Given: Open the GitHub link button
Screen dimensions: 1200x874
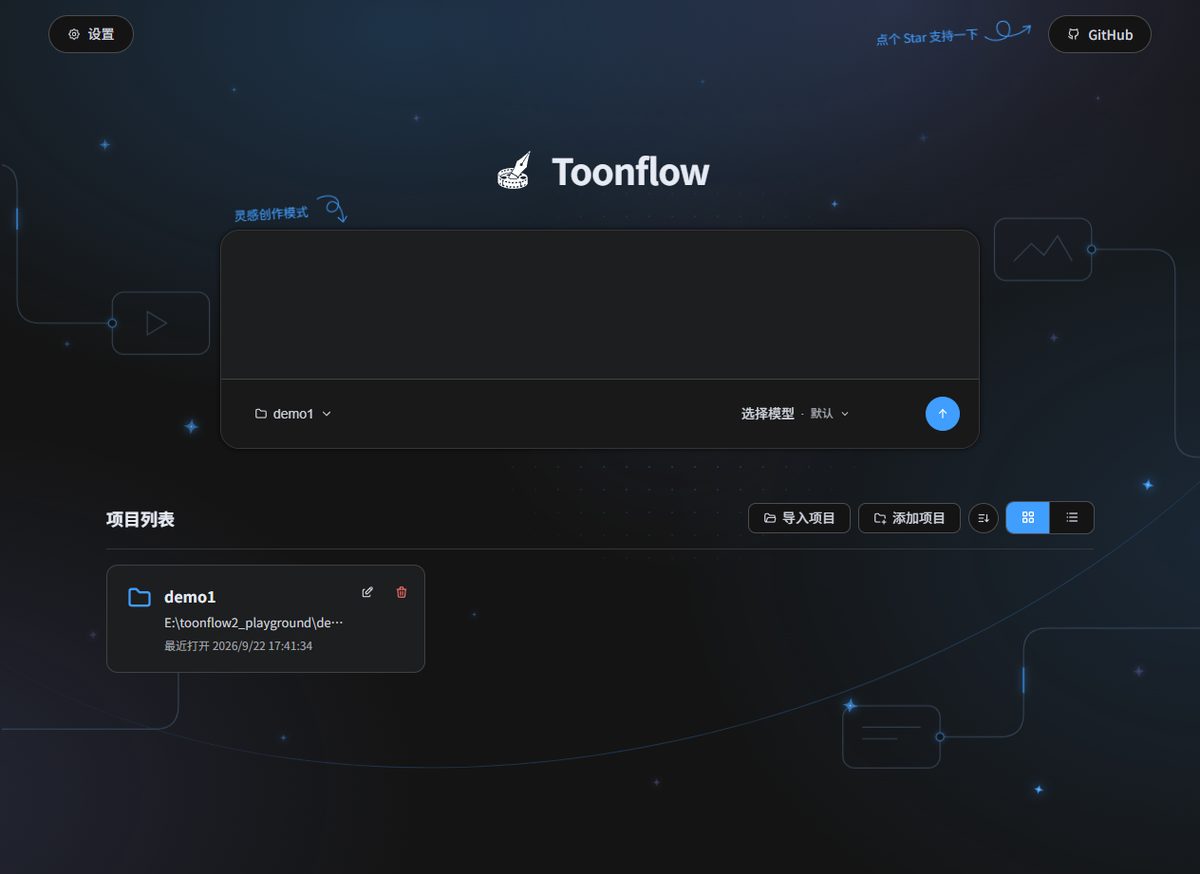Looking at the screenshot, I should [x=1099, y=34].
